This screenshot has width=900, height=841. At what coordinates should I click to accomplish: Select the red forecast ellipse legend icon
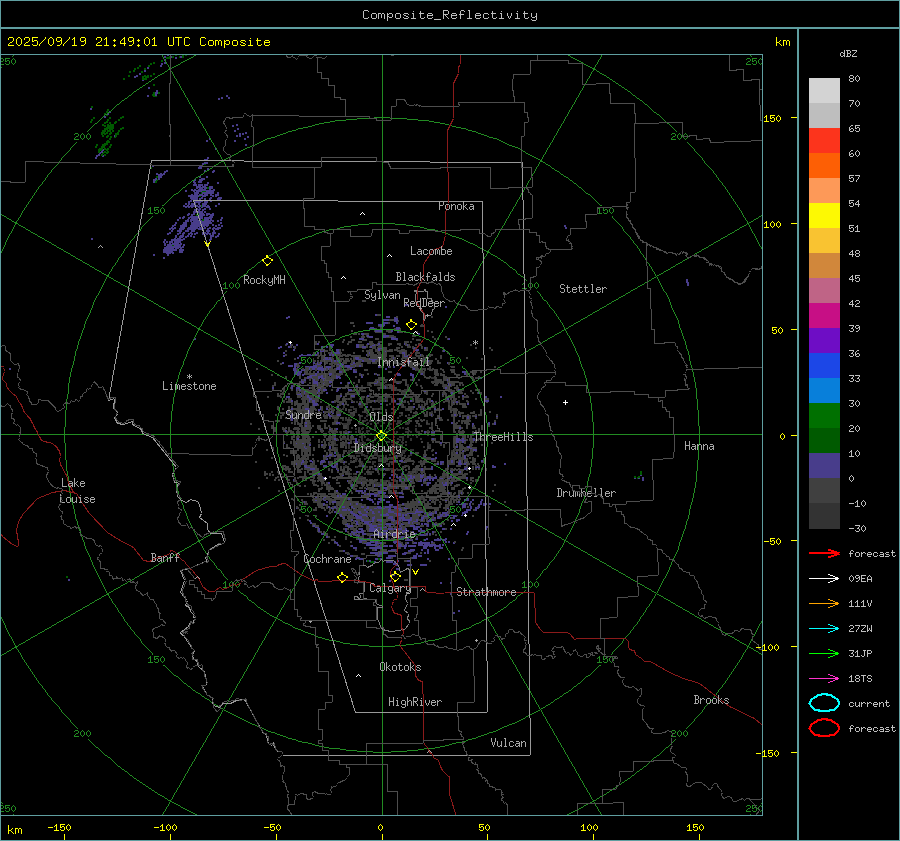pyautogui.click(x=824, y=728)
